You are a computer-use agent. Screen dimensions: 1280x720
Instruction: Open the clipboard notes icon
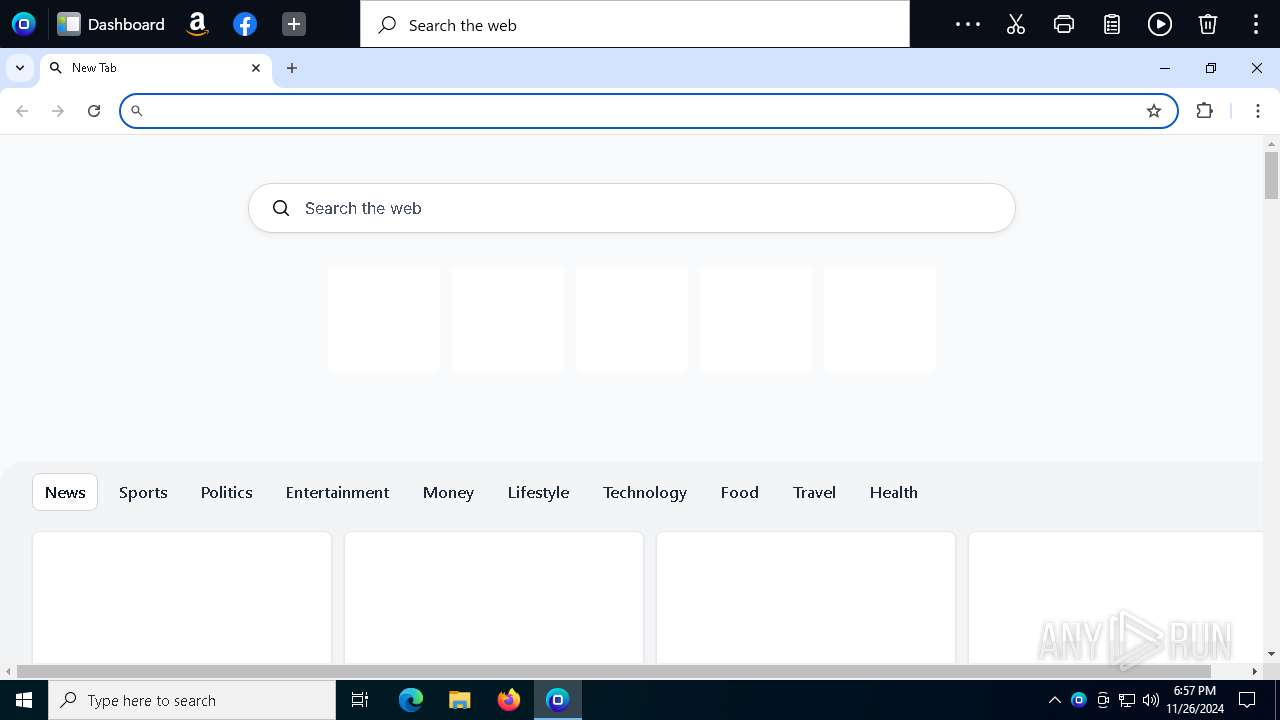[x=1112, y=24]
